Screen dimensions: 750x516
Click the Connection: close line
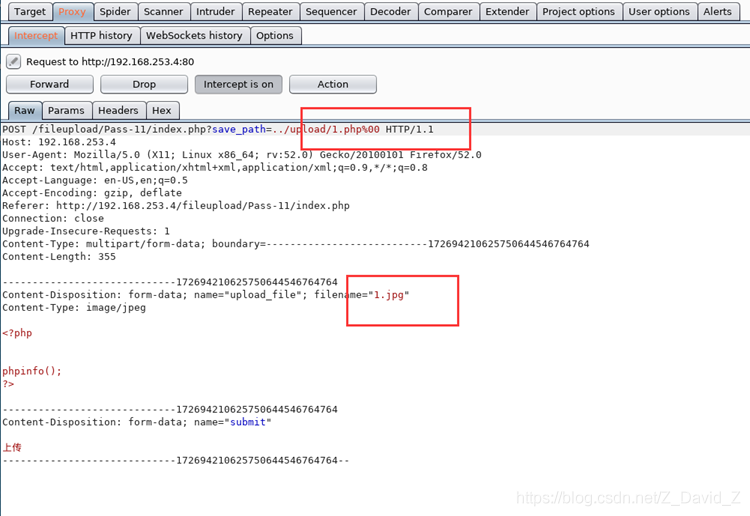tap(53, 219)
